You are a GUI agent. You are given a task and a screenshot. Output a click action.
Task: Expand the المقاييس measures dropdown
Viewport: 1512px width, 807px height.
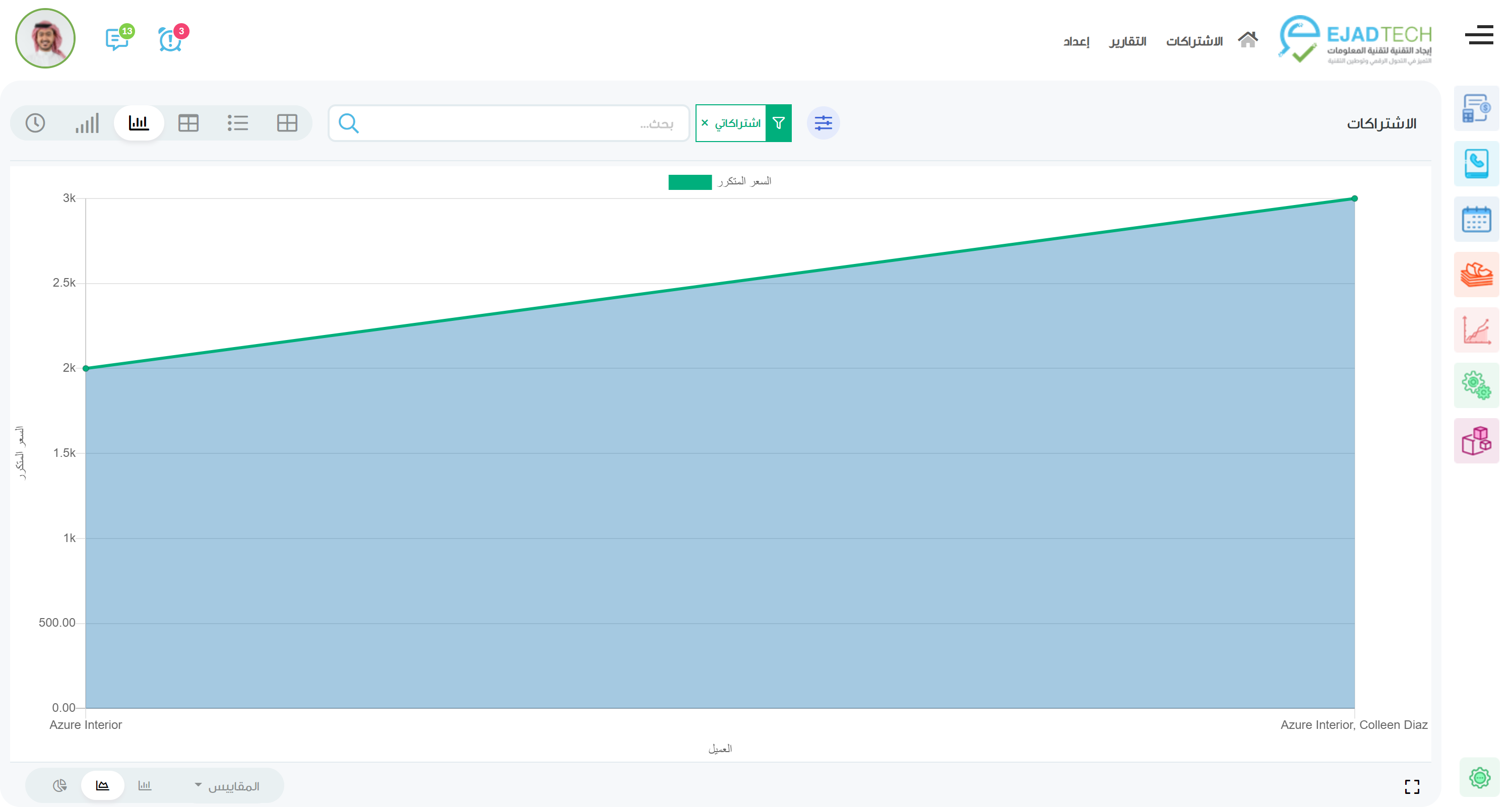coord(227,786)
